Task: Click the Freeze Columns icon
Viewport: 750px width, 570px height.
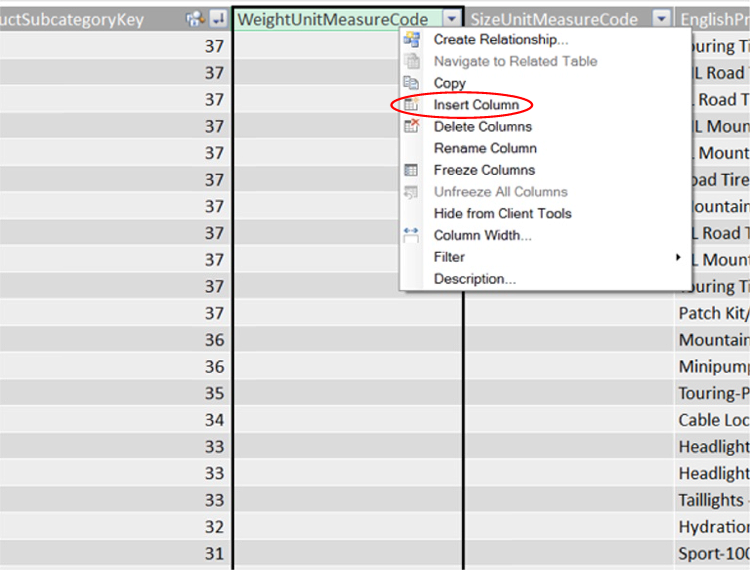Action: tap(411, 170)
